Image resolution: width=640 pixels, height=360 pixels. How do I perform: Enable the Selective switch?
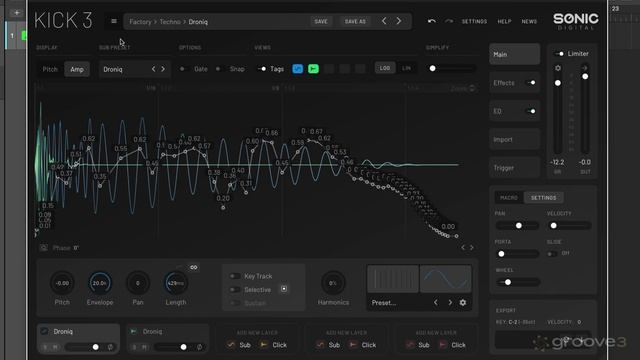[235, 289]
